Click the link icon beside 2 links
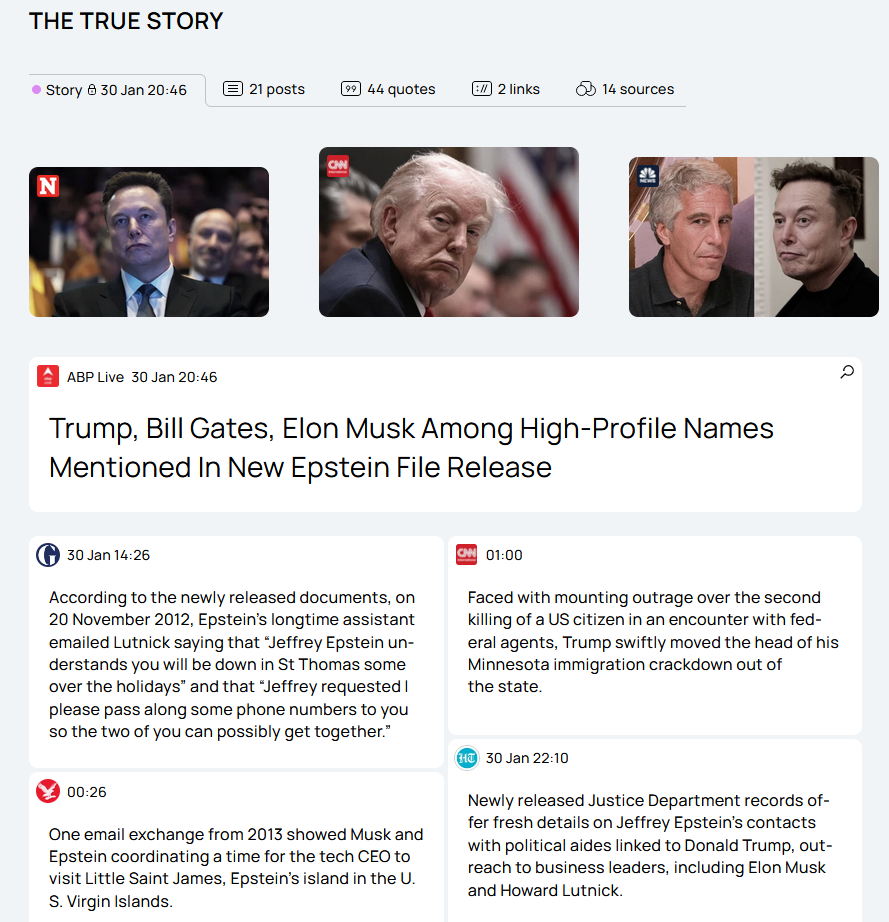 482,89
